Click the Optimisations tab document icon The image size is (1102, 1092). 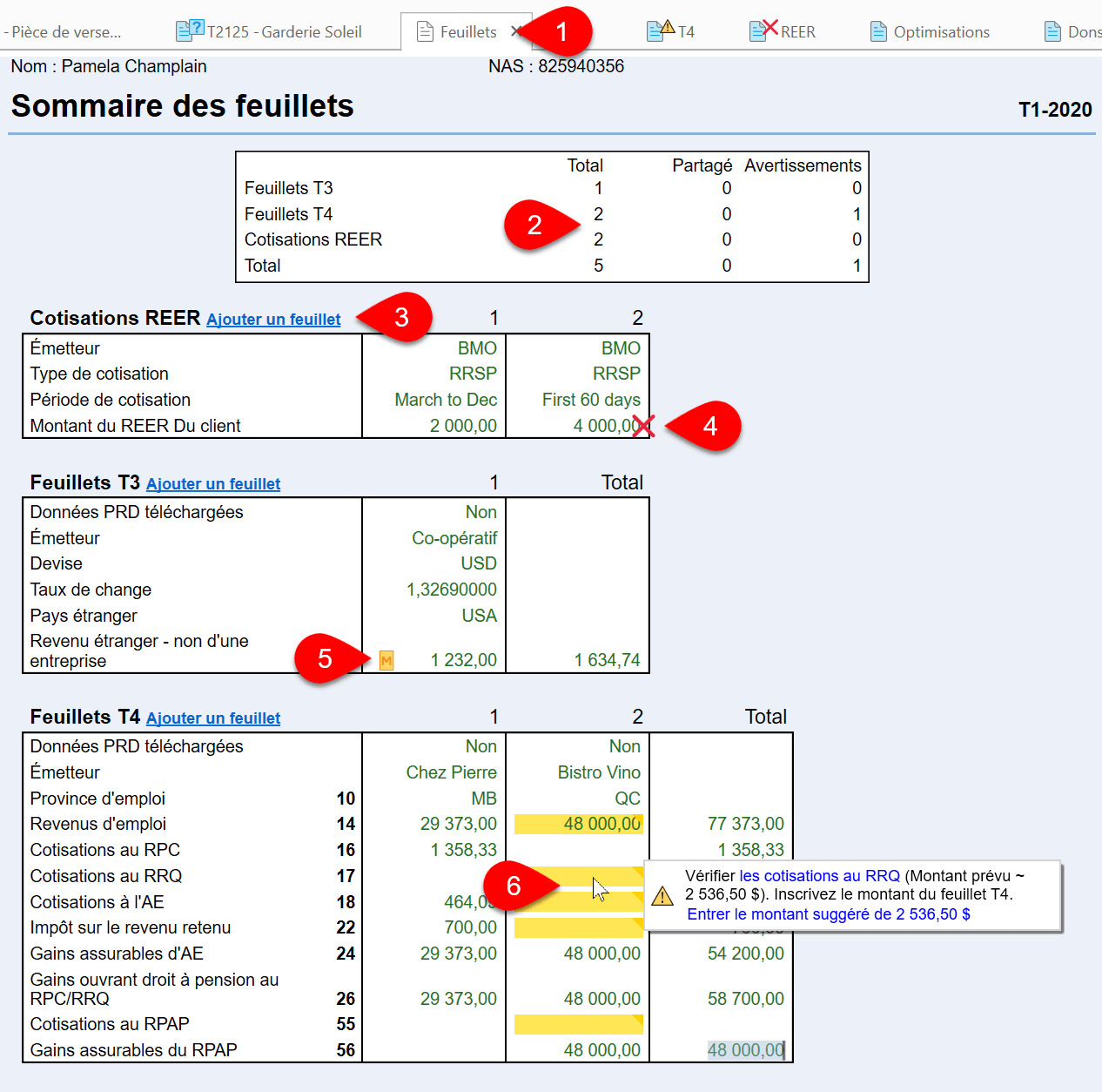tap(879, 32)
